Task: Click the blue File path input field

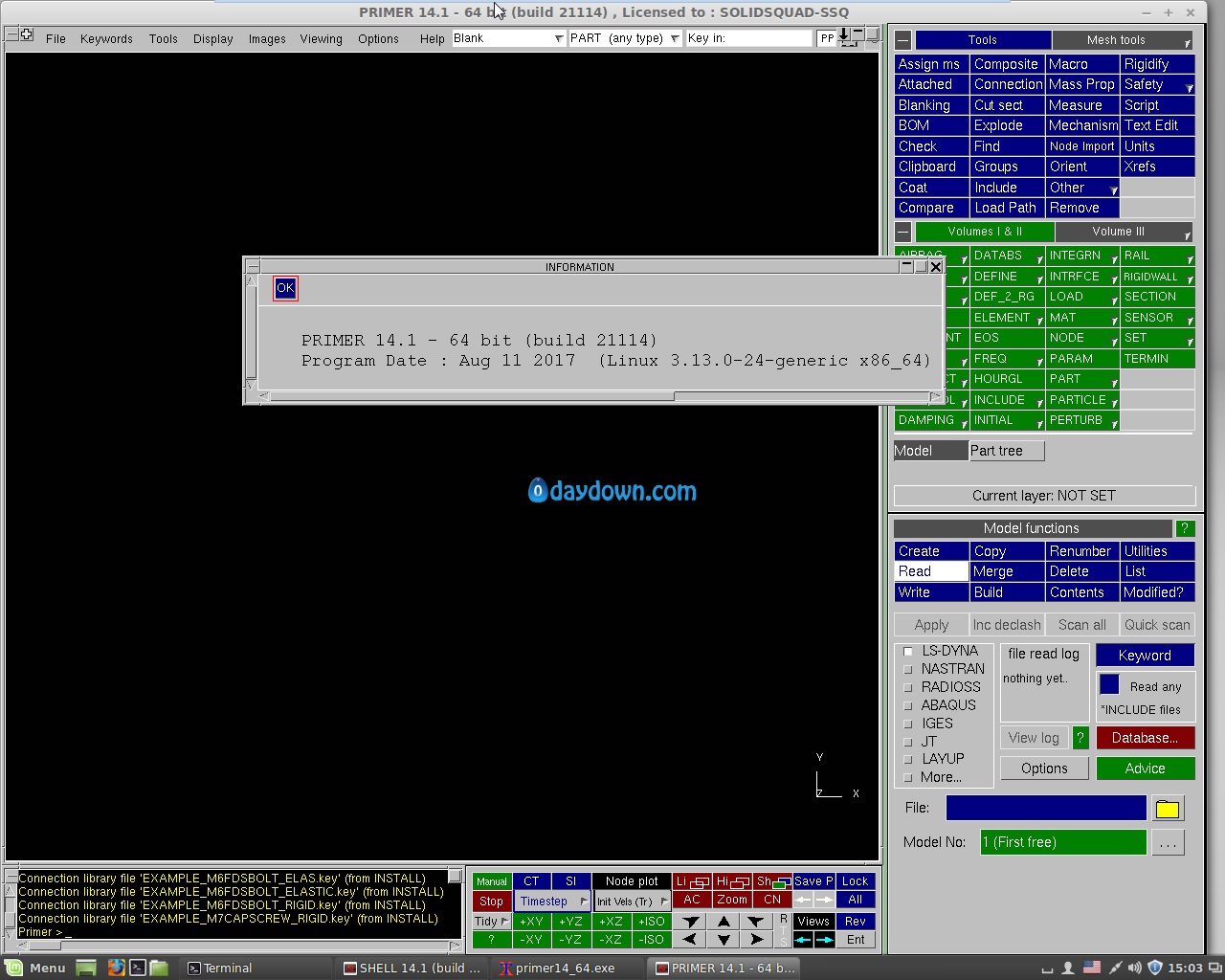Action: 1045,809
